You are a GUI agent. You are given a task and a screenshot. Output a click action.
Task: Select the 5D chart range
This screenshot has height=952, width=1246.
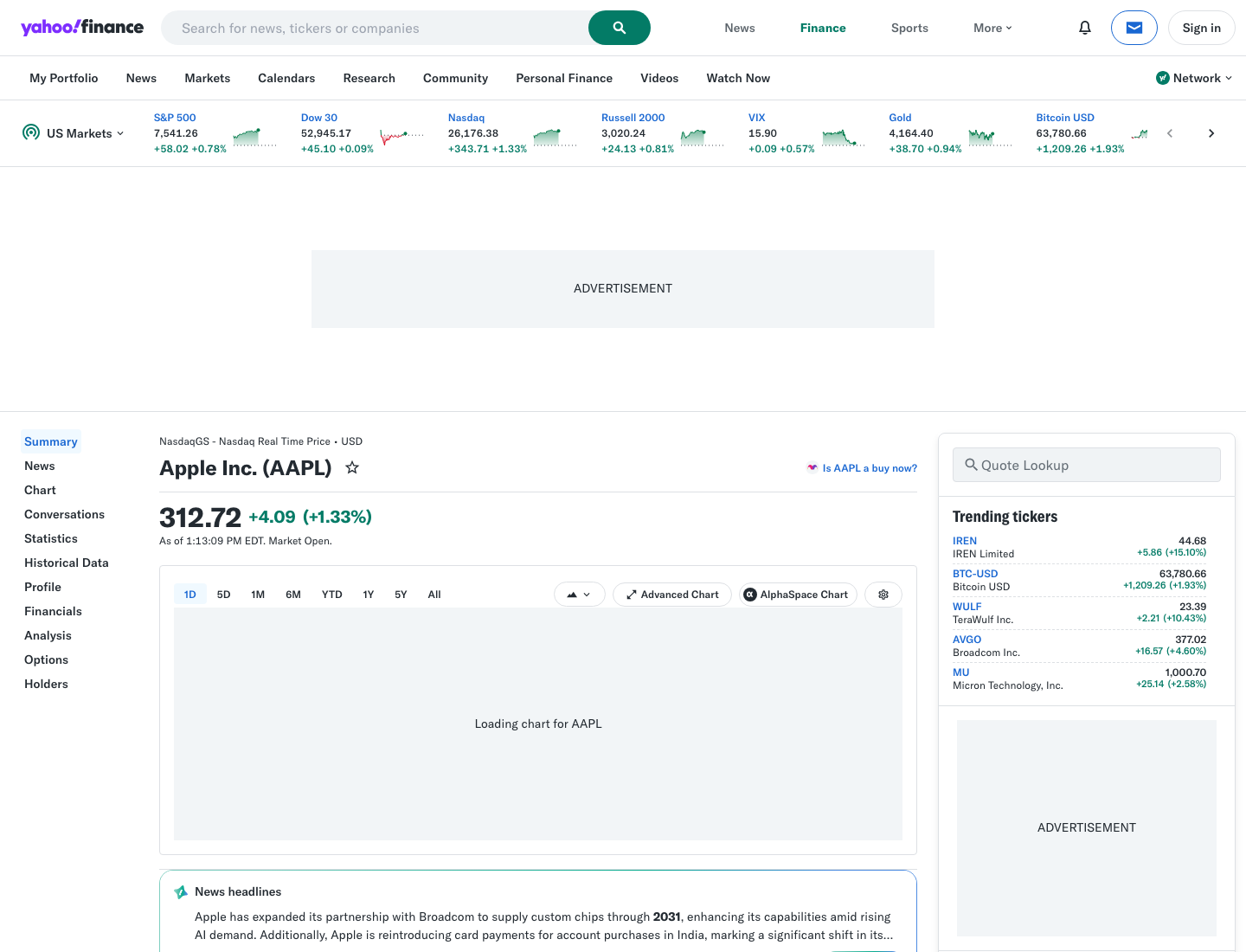(223, 595)
